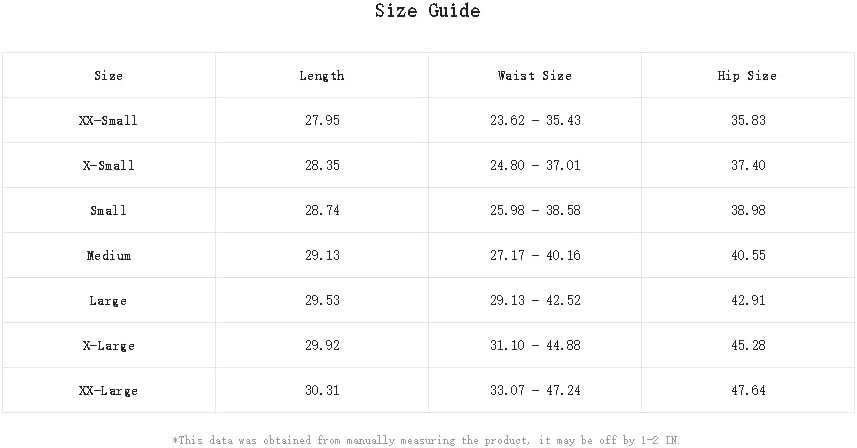Image resolution: width=857 pixels, height=448 pixels.
Task: Click the 27.95 length value
Action: (x=322, y=120)
